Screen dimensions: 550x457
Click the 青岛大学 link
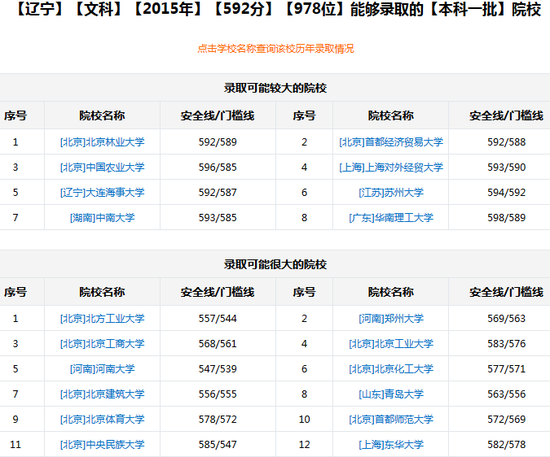391,394
